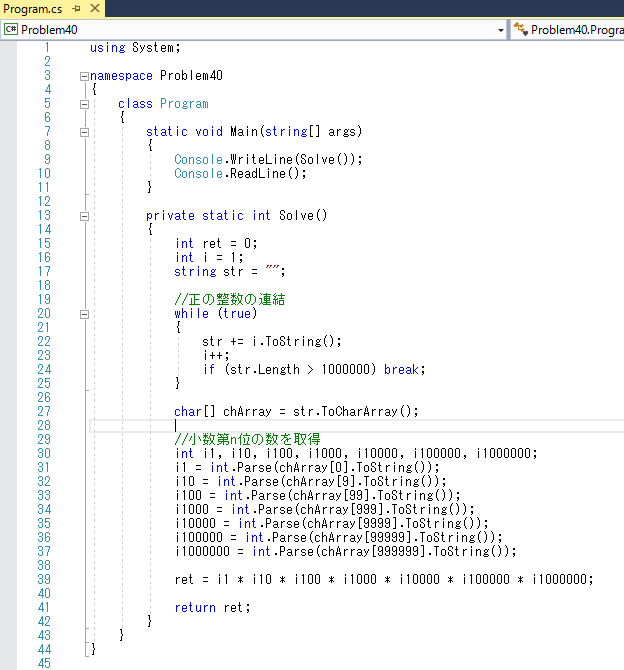Click 'break' keyword on line 24
This screenshot has width=624, height=670.
[401, 369]
